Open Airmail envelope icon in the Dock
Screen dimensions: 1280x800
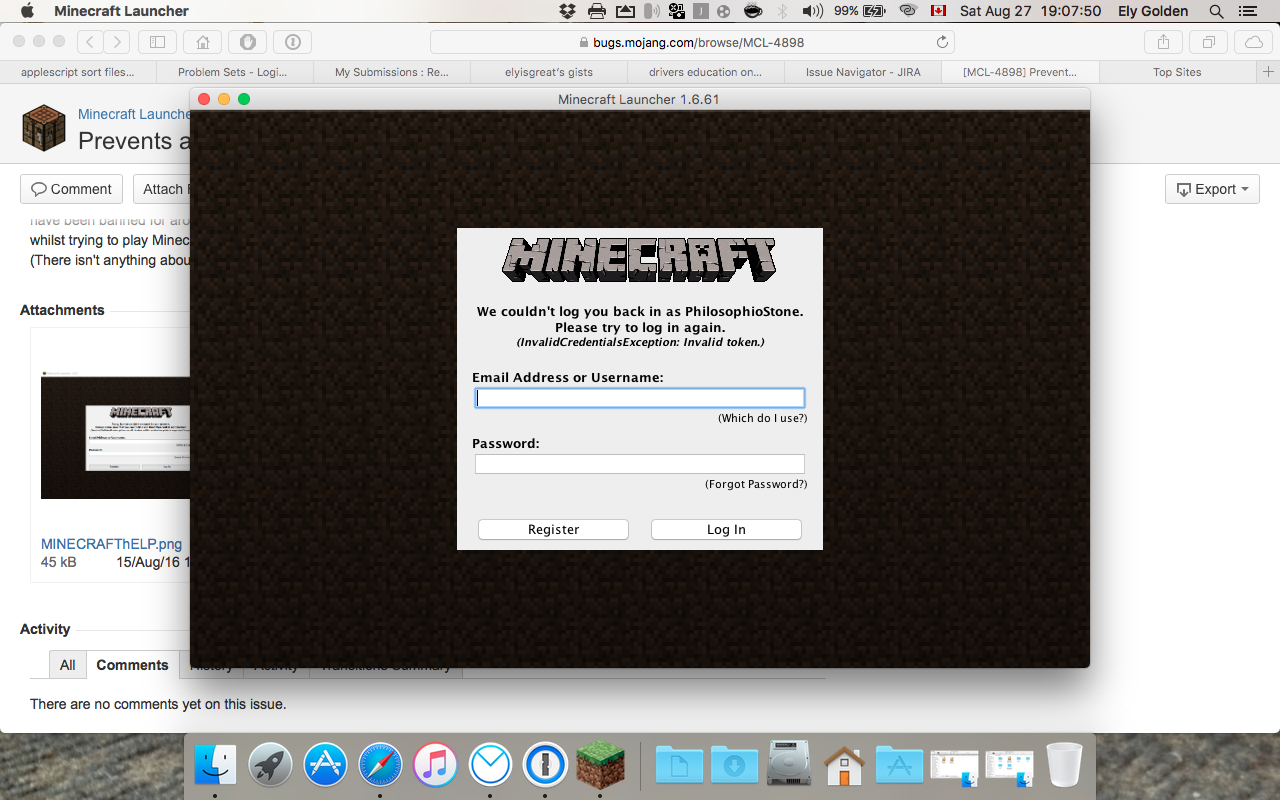click(x=490, y=766)
